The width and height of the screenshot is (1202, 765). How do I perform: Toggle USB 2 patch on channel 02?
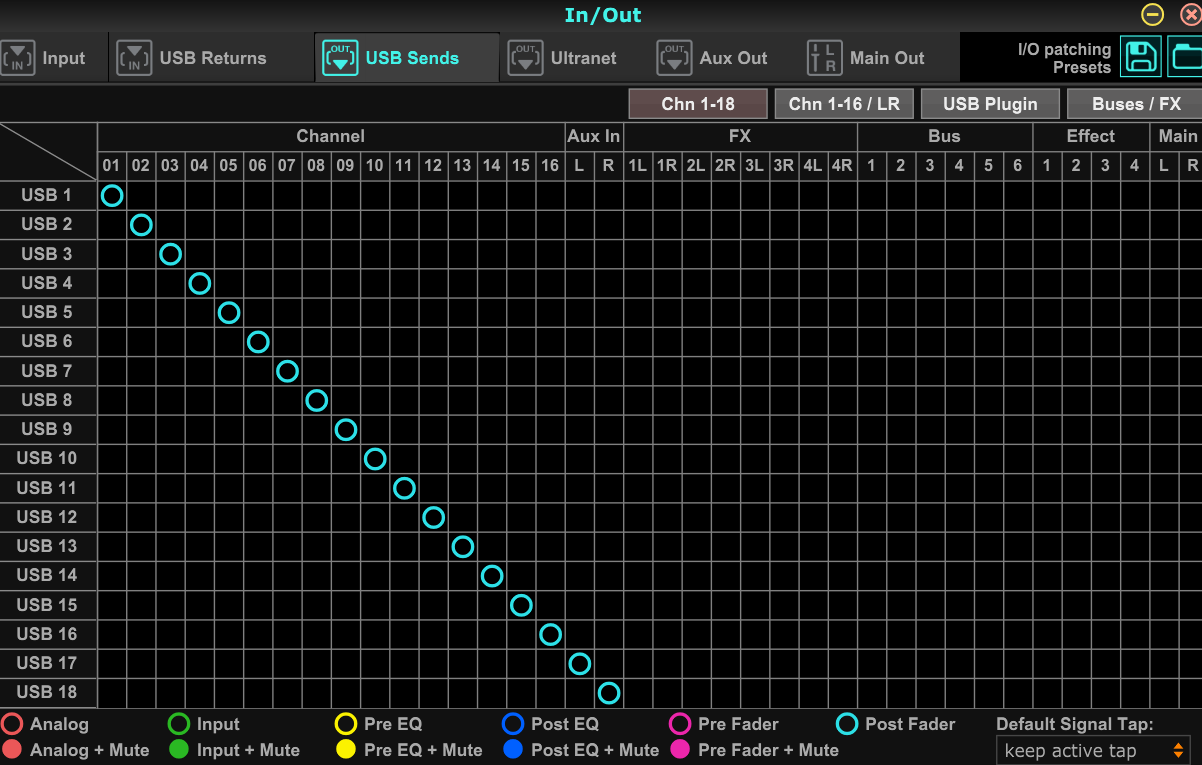141,225
